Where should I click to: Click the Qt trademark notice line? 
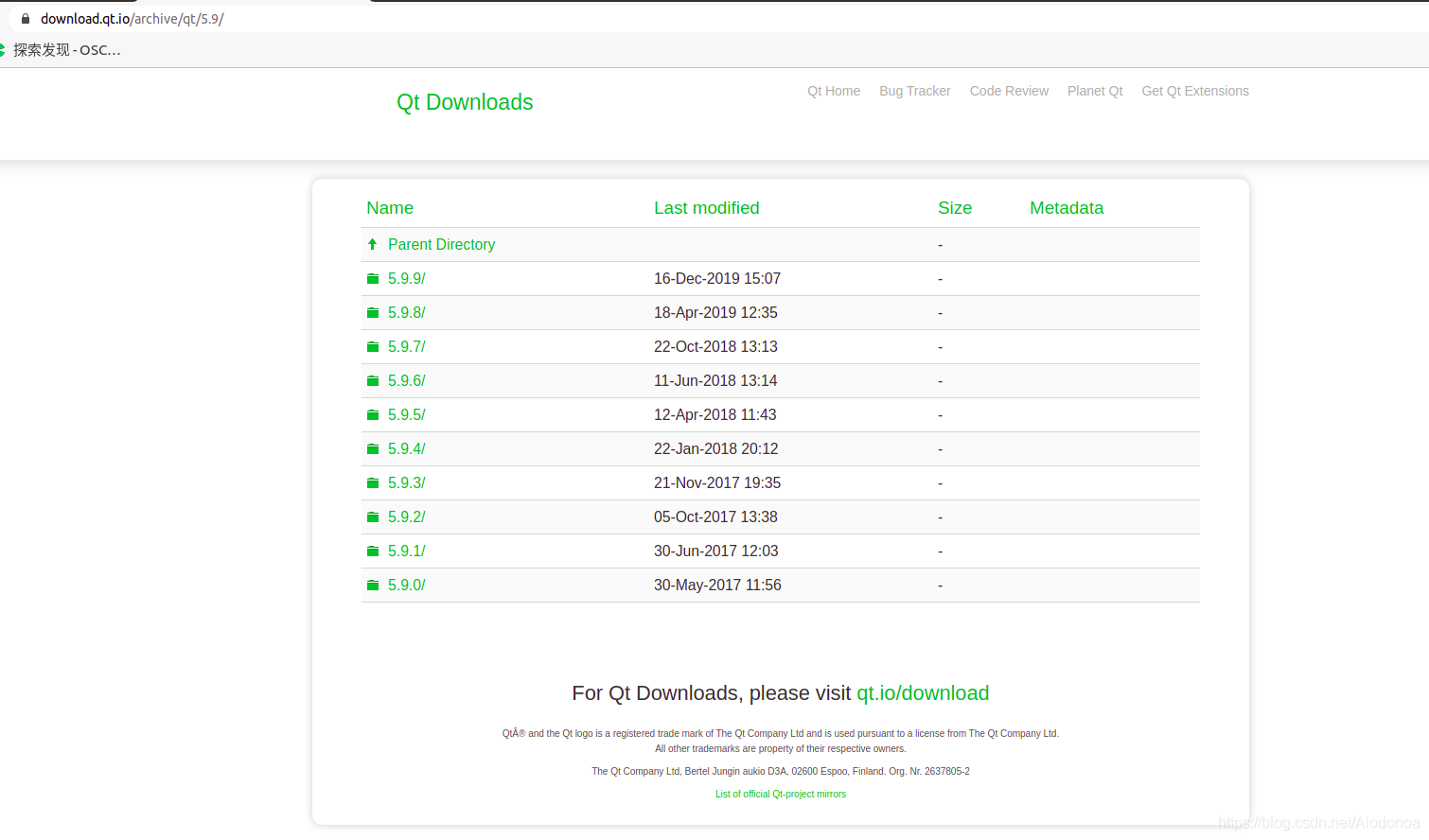click(x=781, y=734)
